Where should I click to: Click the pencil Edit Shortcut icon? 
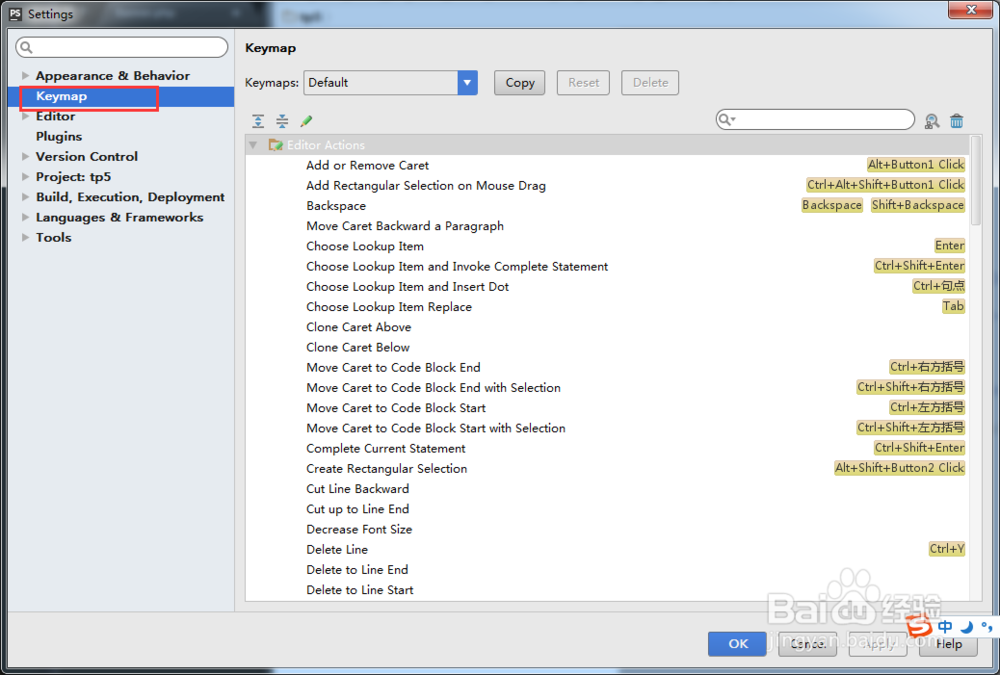(x=306, y=121)
